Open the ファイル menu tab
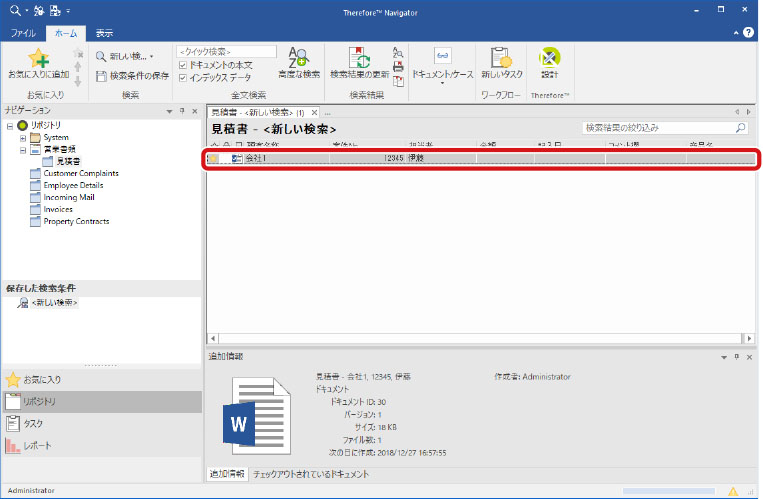The height and width of the screenshot is (499, 763). point(23,33)
